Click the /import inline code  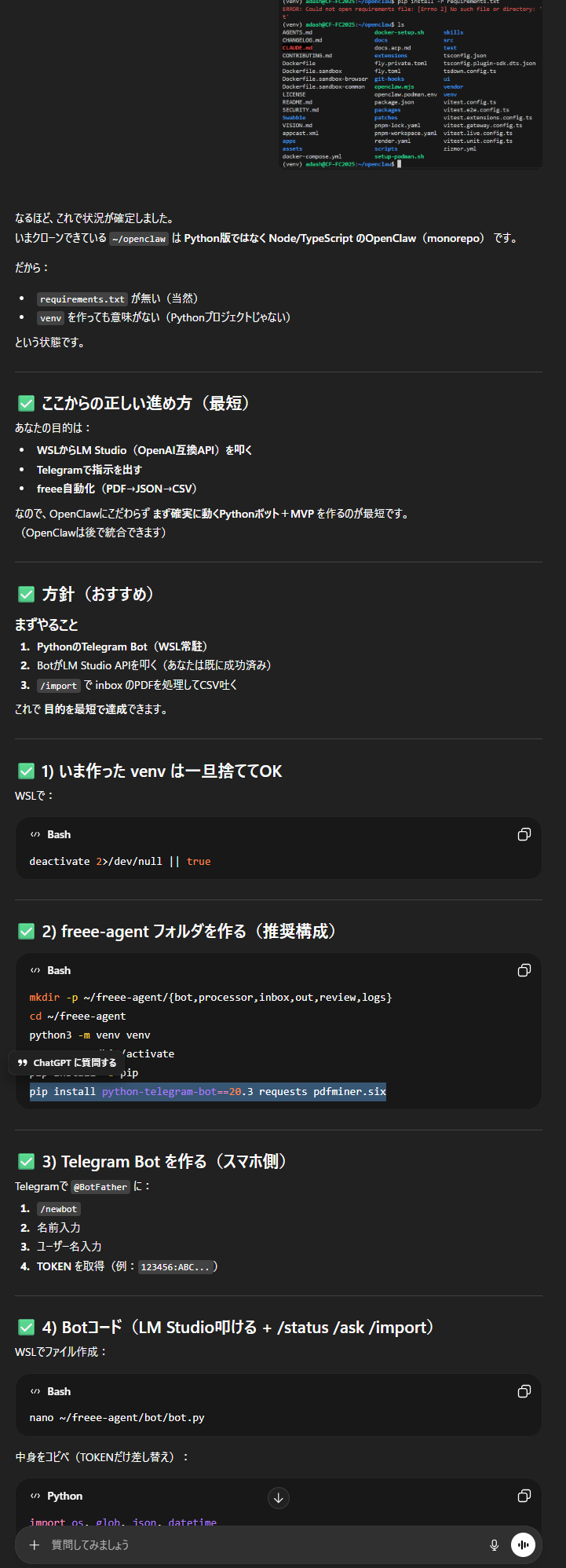(x=59, y=686)
